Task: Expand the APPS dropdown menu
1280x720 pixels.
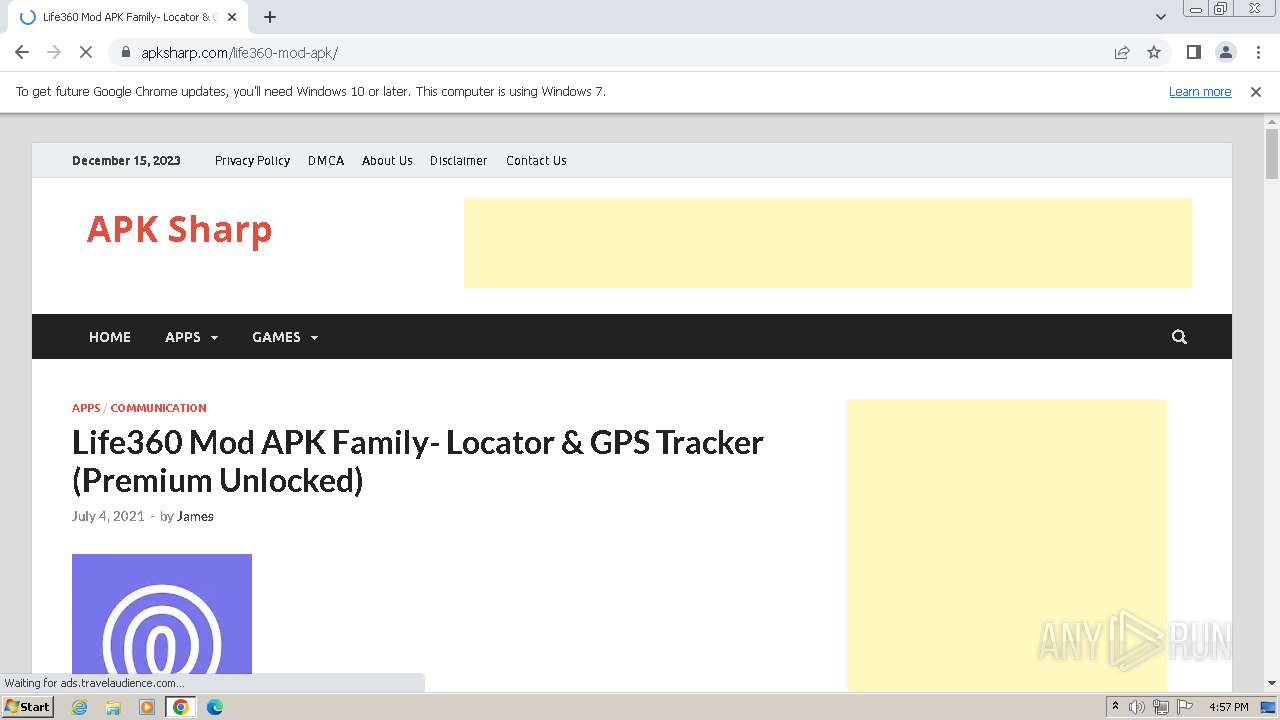Action: click(x=191, y=337)
